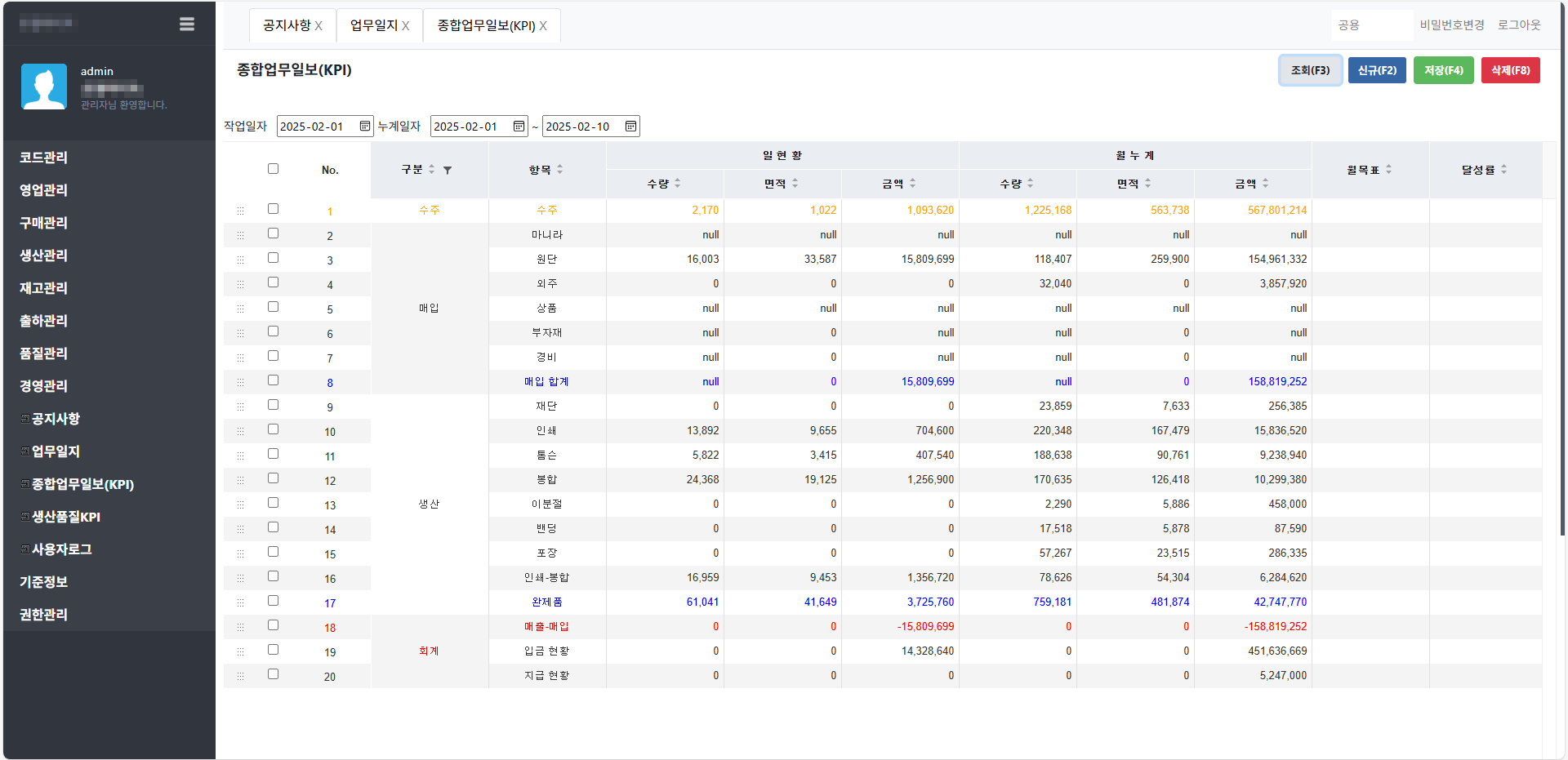Switch to the 업무일지 tab
The height and width of the screenshot is (760, 1568).
tap(373, 26)
